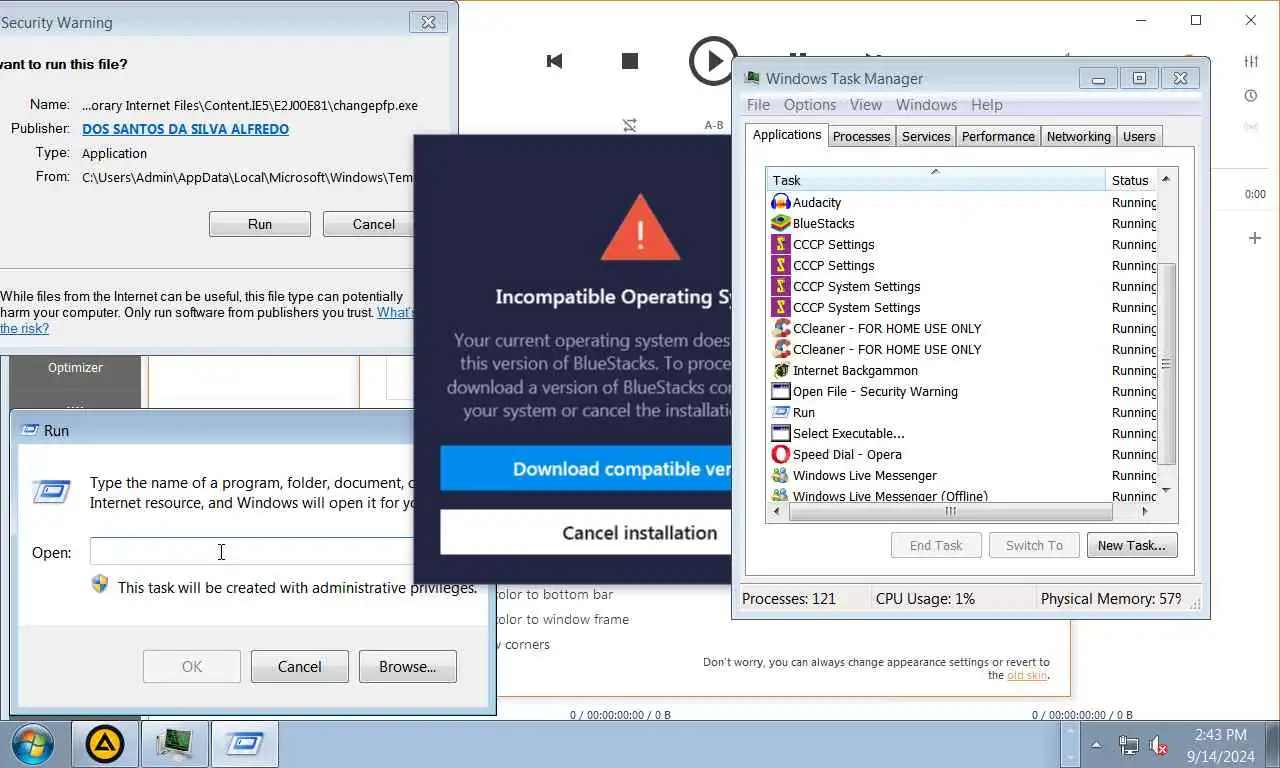The width and height of the screenshot is (1280, 768).
Task: Click the task list scroll up arrow
Action: pyautogui.click(x=1166, y=179)
